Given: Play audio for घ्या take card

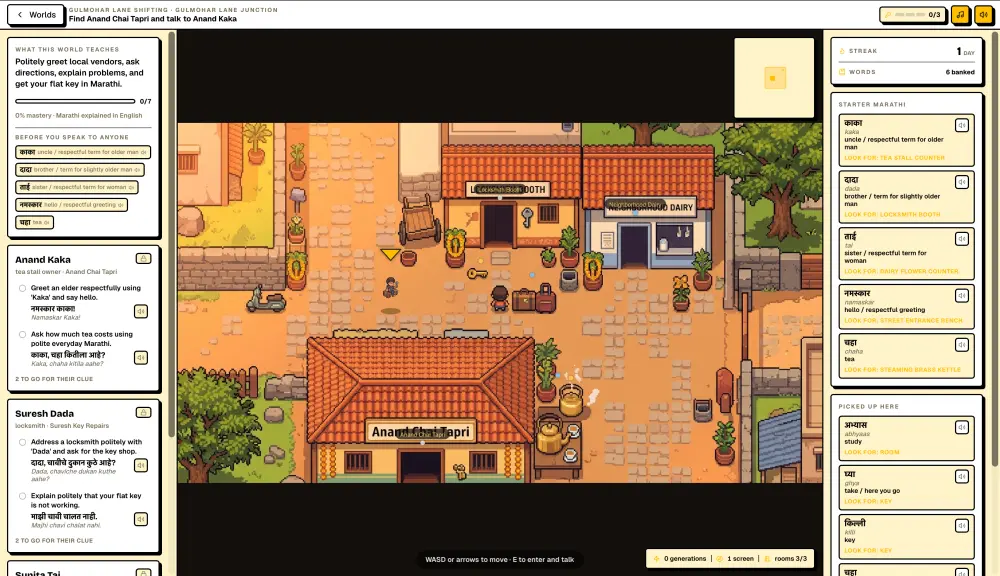Looking at the screenshot, I should (962, 476).
